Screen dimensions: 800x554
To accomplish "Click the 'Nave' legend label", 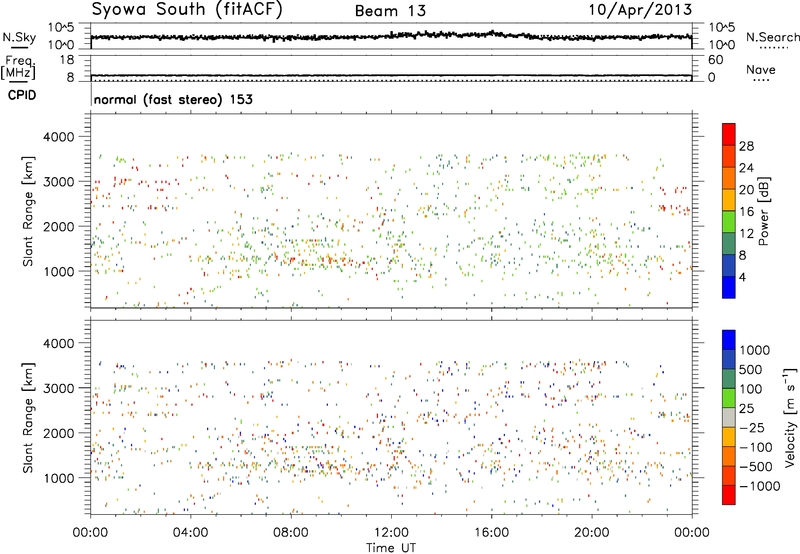I will point(760,70).
